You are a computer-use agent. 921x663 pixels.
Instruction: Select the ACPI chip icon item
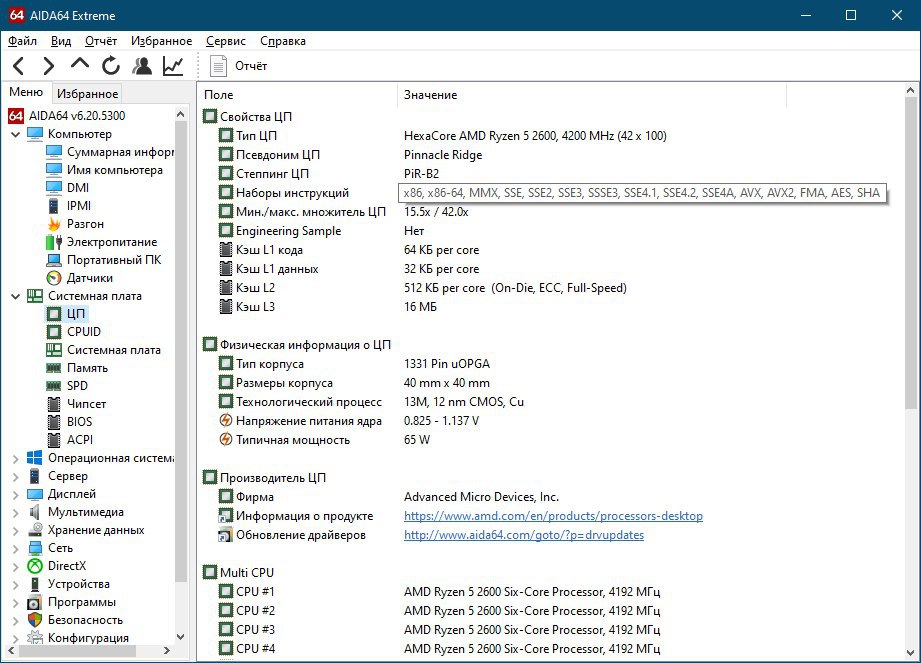tap(54, 440)
